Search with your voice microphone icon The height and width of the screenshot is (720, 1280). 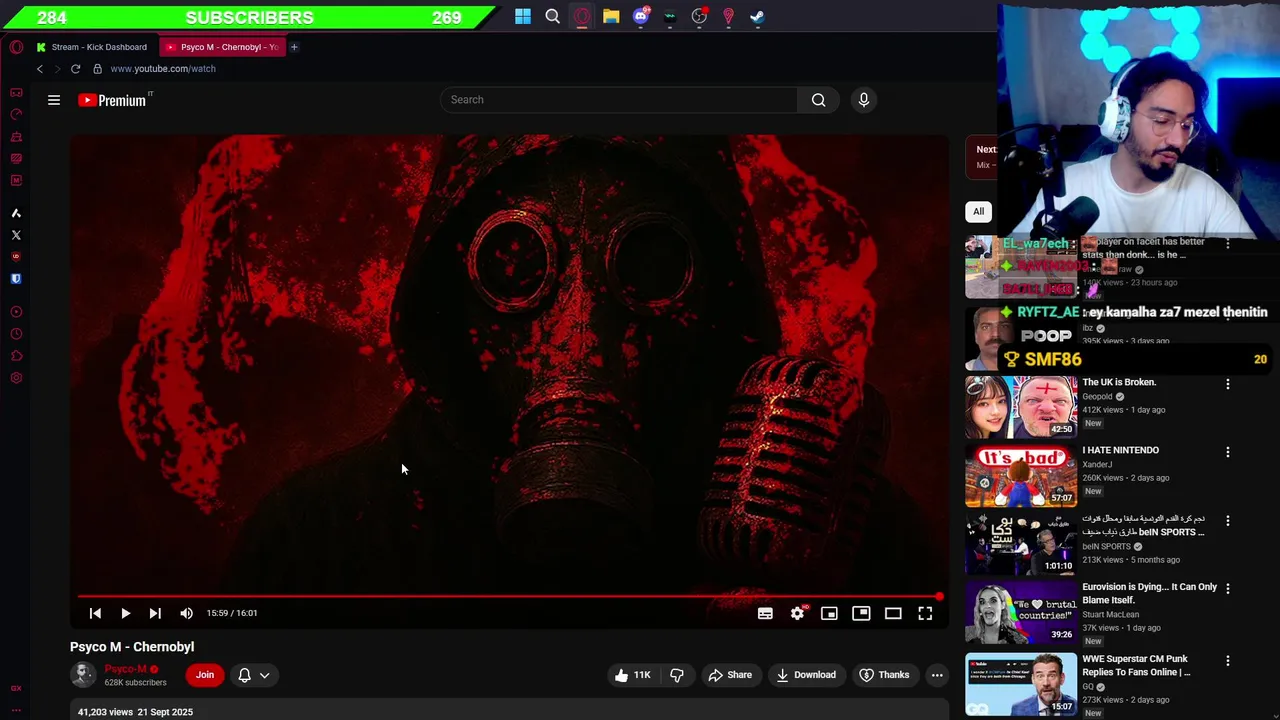pos(864,100)
